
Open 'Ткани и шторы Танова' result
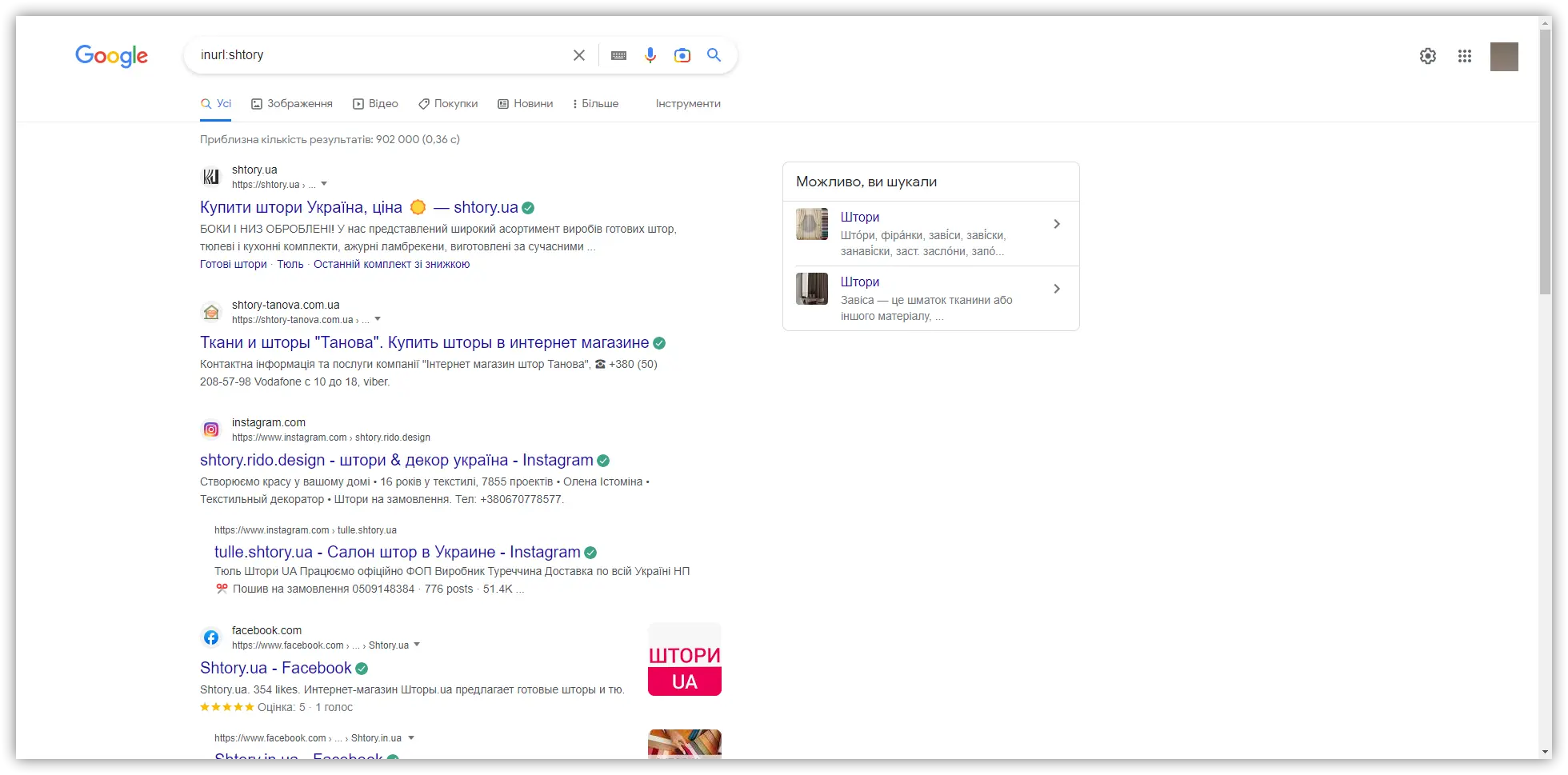click(425, 343)
